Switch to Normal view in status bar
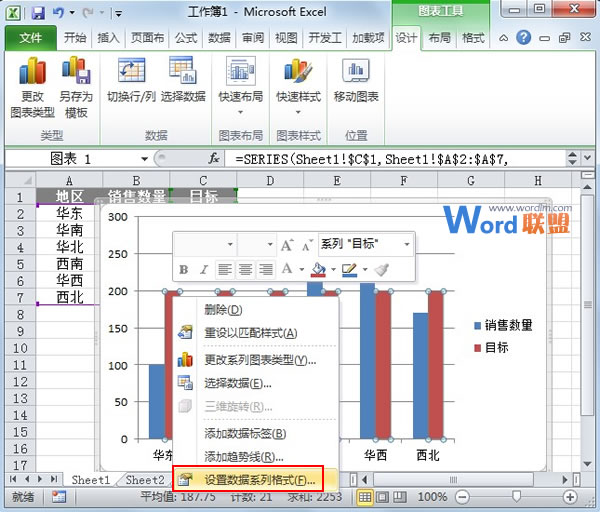This screenshot has width=600, height=512. (x=365, y=497)
